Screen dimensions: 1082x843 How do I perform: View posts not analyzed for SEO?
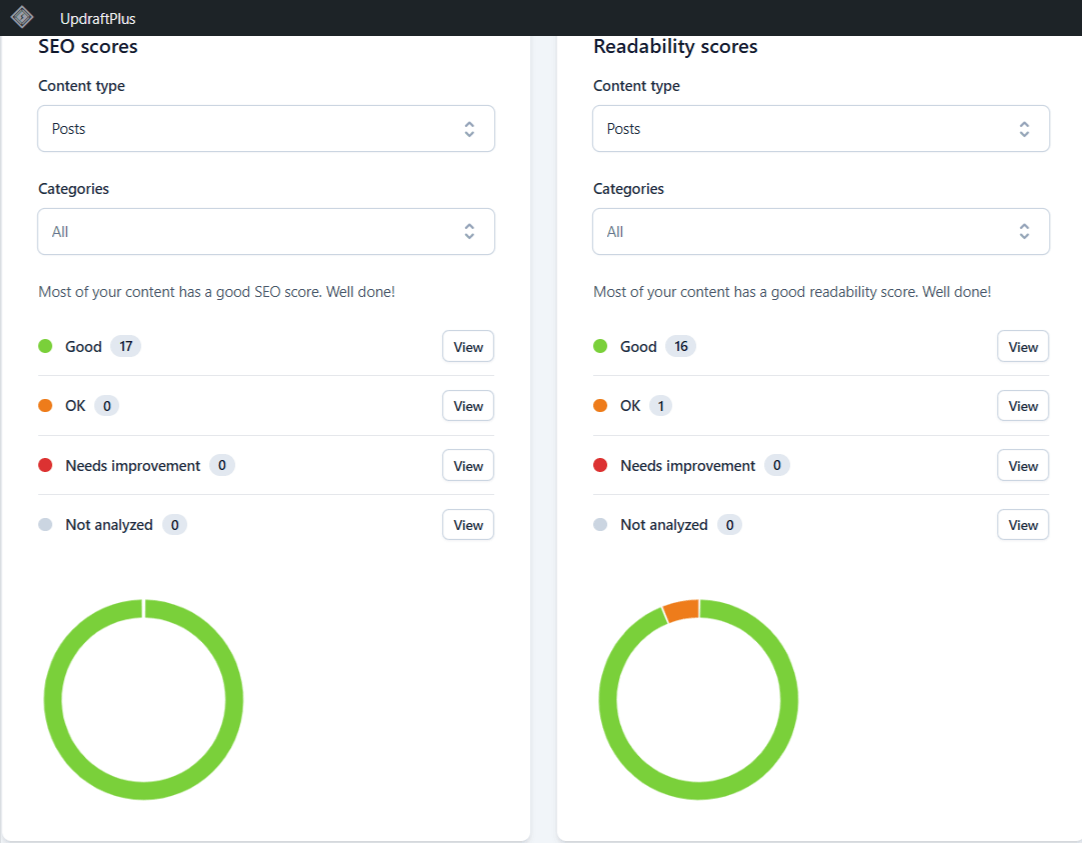pyautogui.click(x=468, y=525)
